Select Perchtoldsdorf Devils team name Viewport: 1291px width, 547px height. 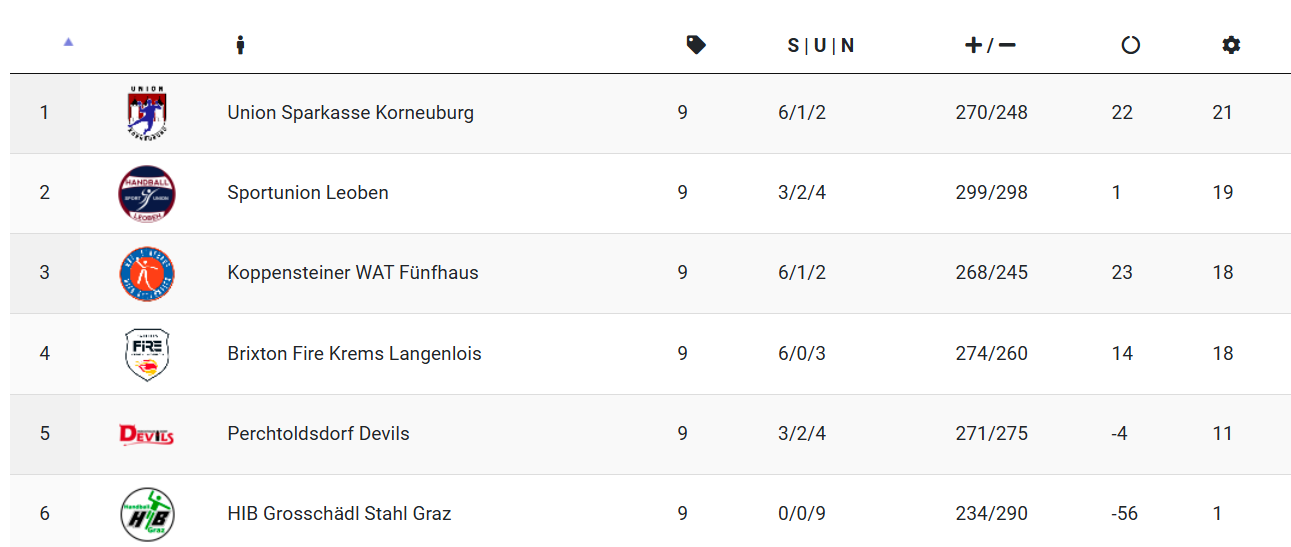(x=319, y=433)
